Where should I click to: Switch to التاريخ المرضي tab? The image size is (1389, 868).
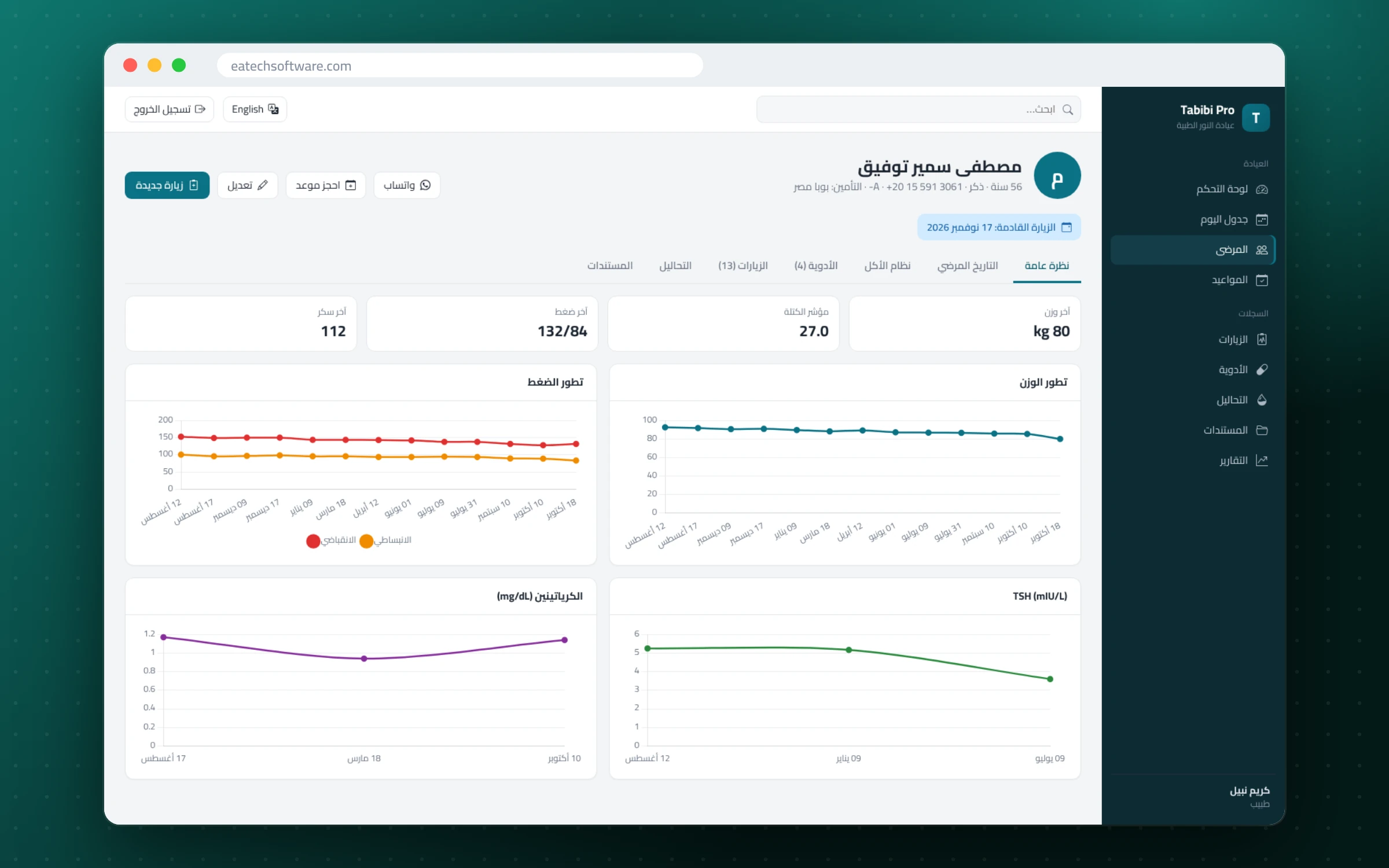pyautogui.click(x=968, y=266)
